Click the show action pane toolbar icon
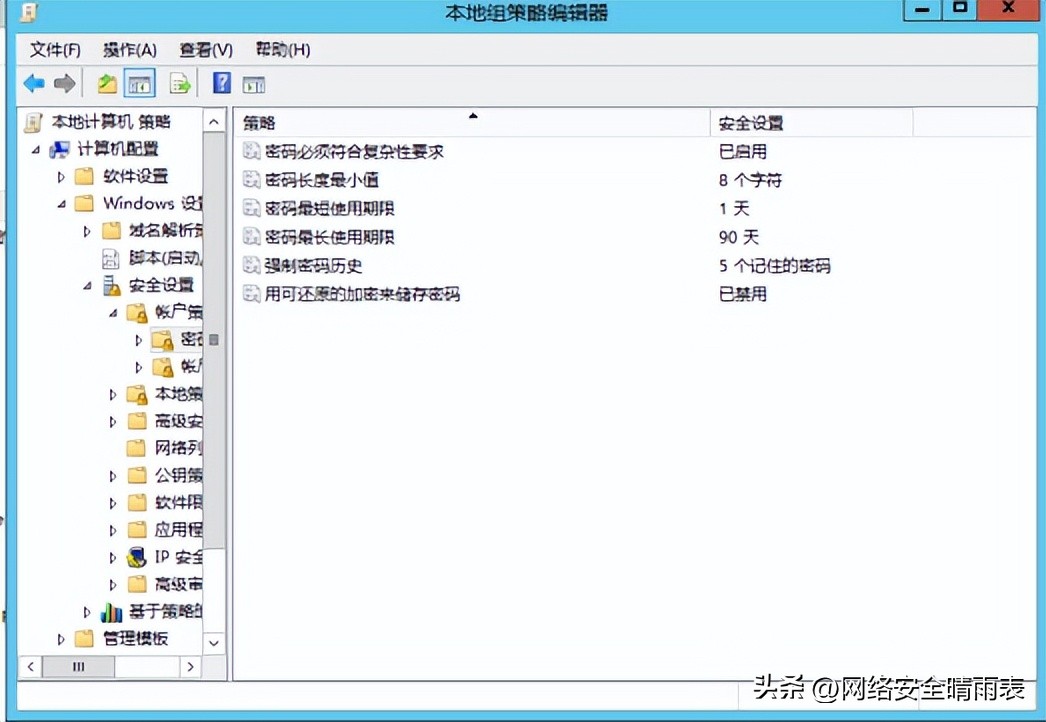This screenshot has width=1046, height=722. (x=254, y=83)
